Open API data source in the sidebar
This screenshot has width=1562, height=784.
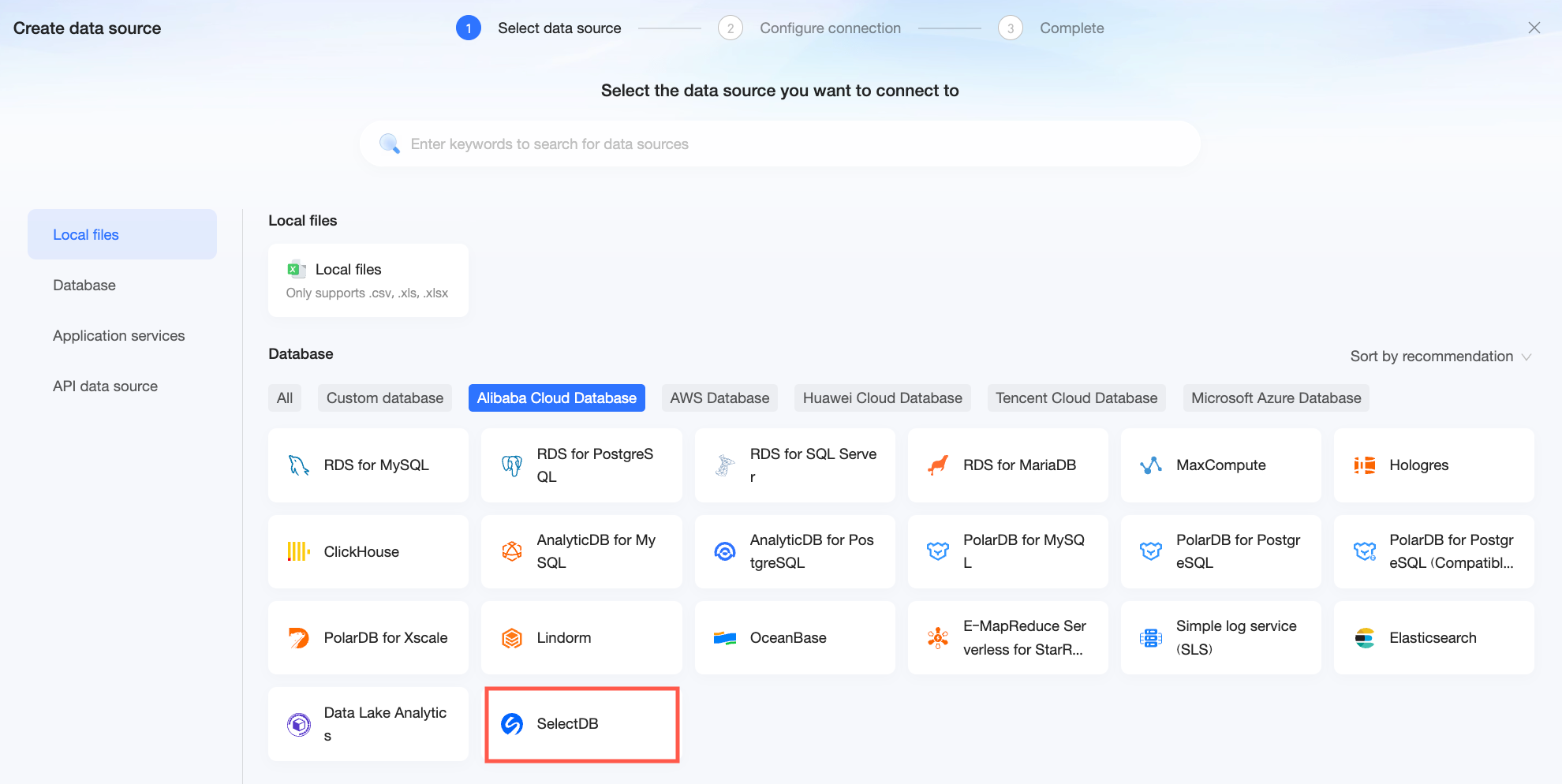tap(122, 386)
